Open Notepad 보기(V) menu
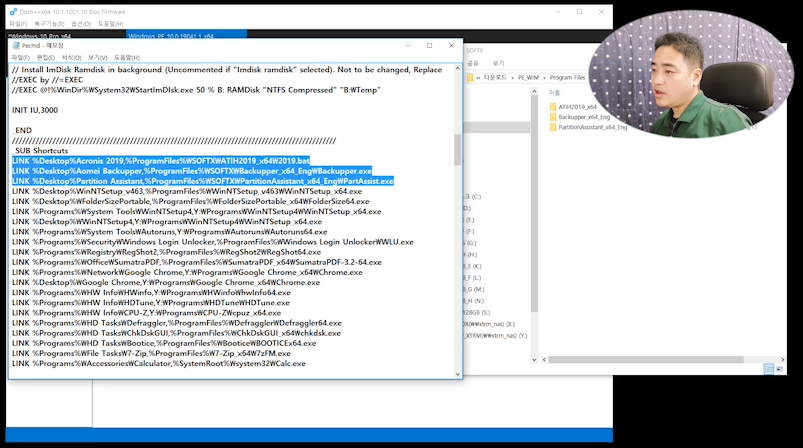Image resolution: width=803 pixels, height=448 pixels. pyautogui.click(x=97, y=58)
